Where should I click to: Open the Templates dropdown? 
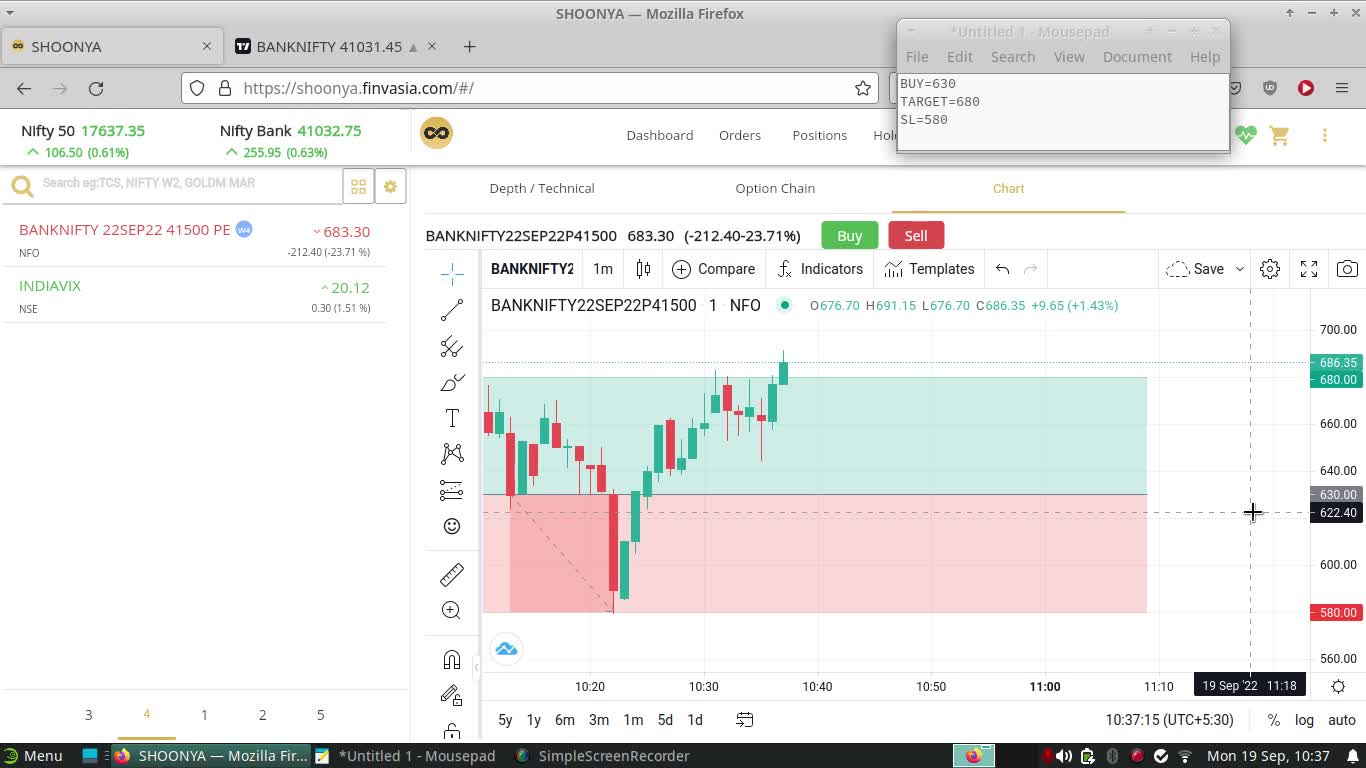click(x=929, y=269)
